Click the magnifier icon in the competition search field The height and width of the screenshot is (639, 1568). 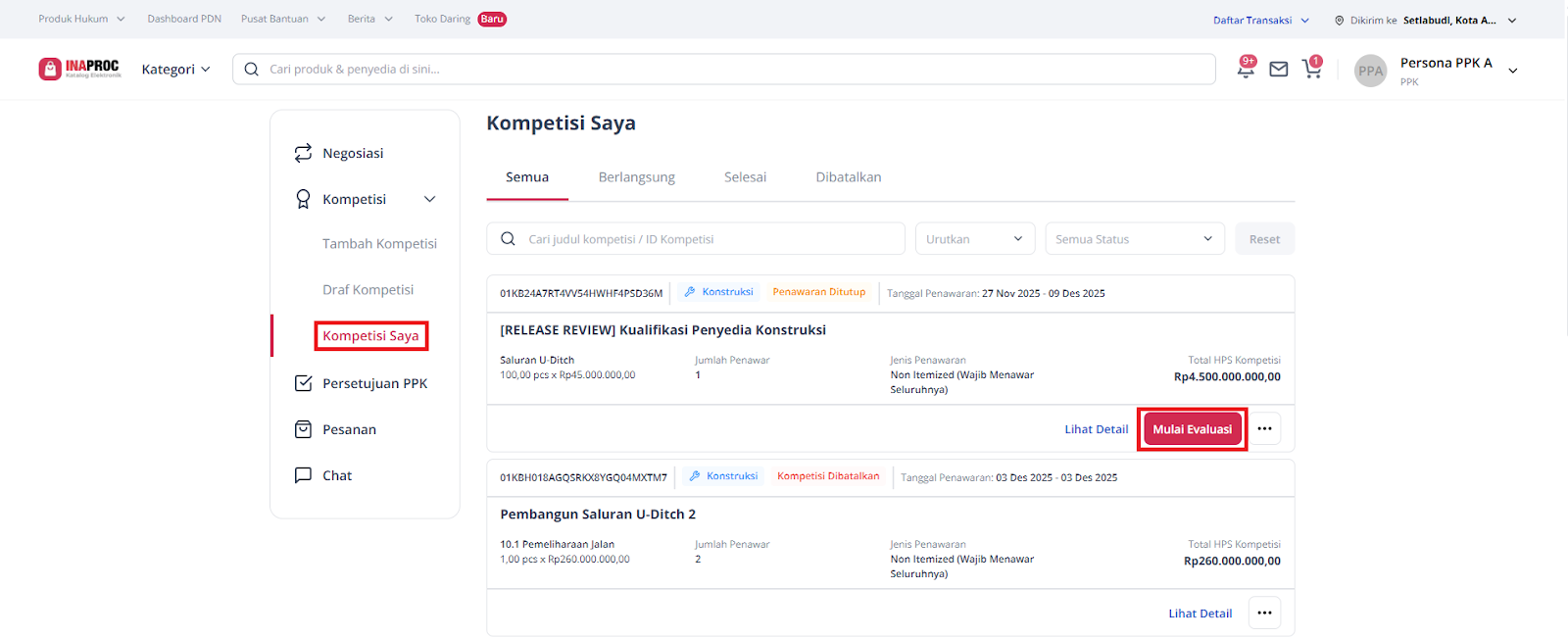(x=508, y=239)
